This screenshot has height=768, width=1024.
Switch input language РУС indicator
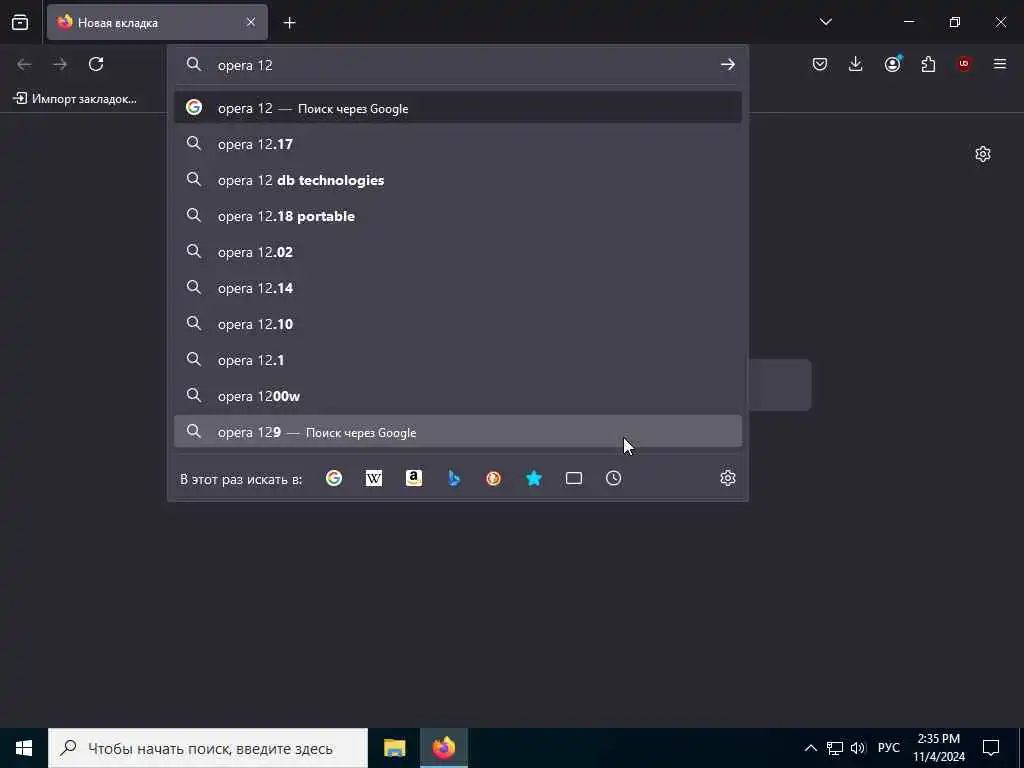point(888,748)
